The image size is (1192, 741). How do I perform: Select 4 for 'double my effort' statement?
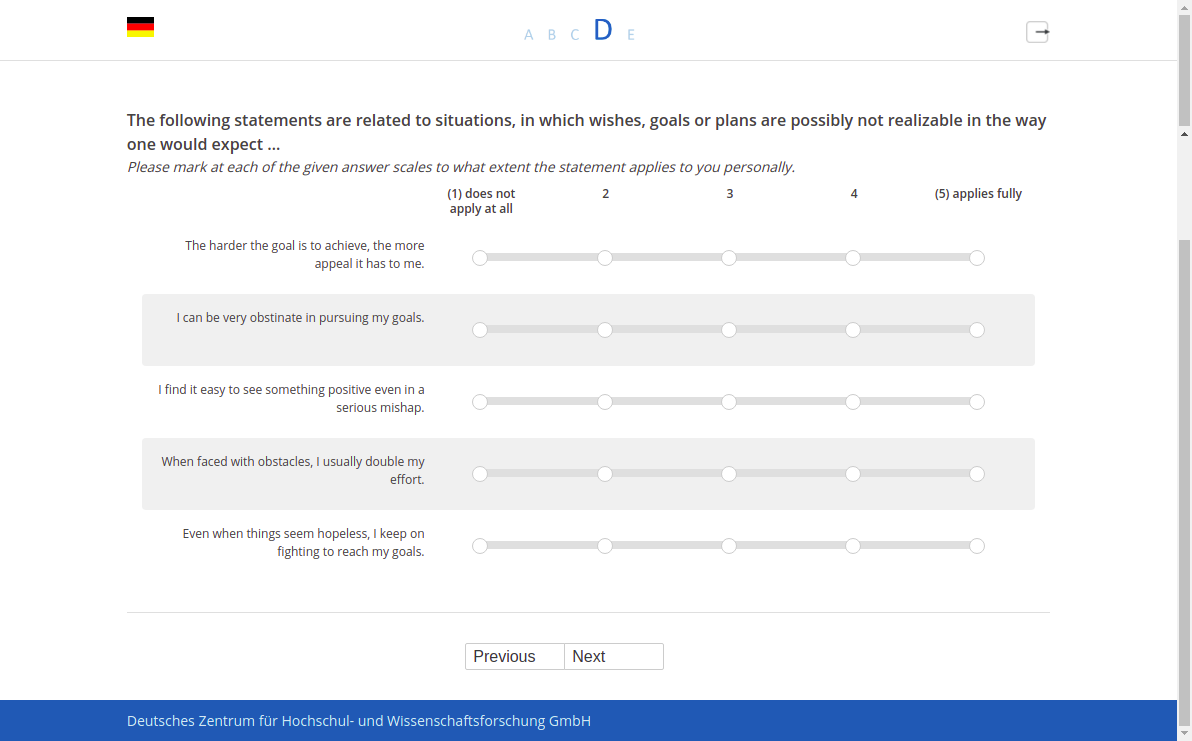(853, 474)
